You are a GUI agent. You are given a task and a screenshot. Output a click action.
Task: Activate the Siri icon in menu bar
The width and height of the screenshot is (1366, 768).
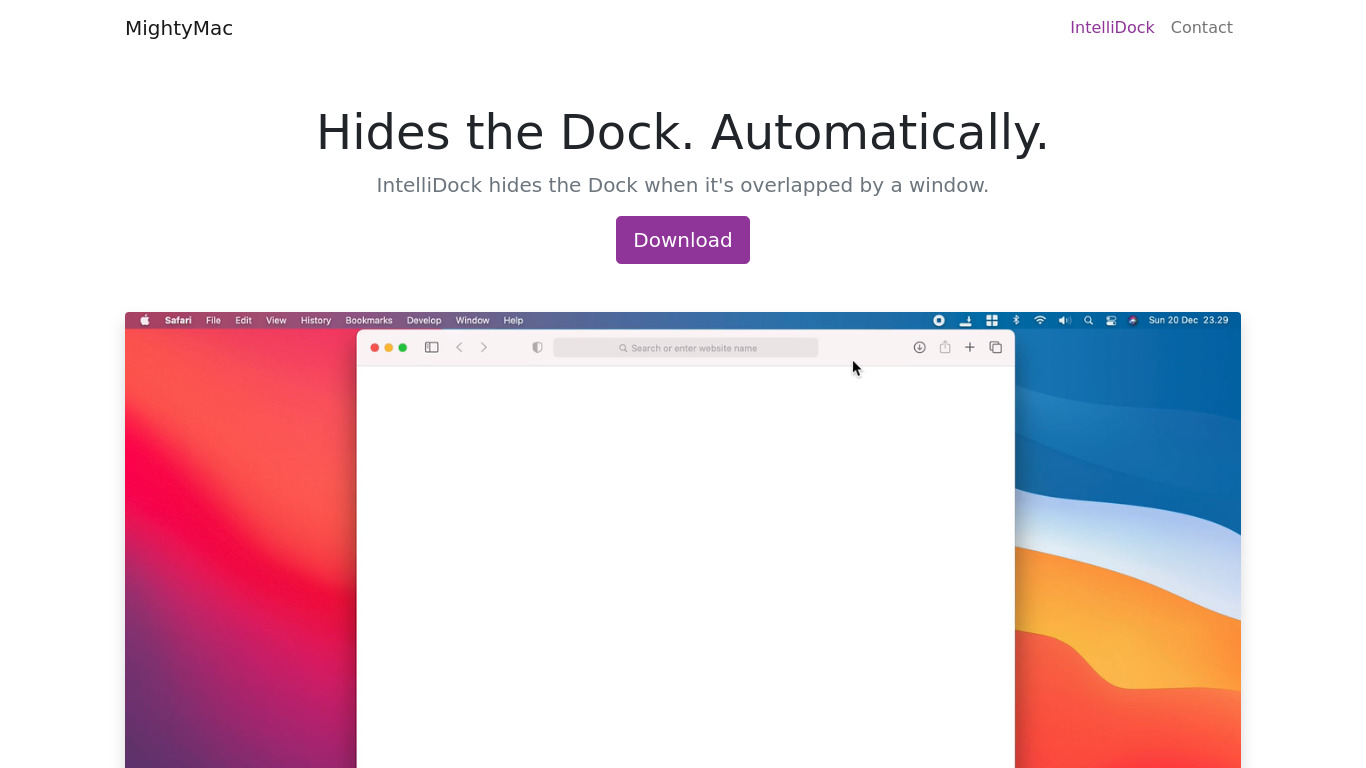click(x=1133, y=320)
